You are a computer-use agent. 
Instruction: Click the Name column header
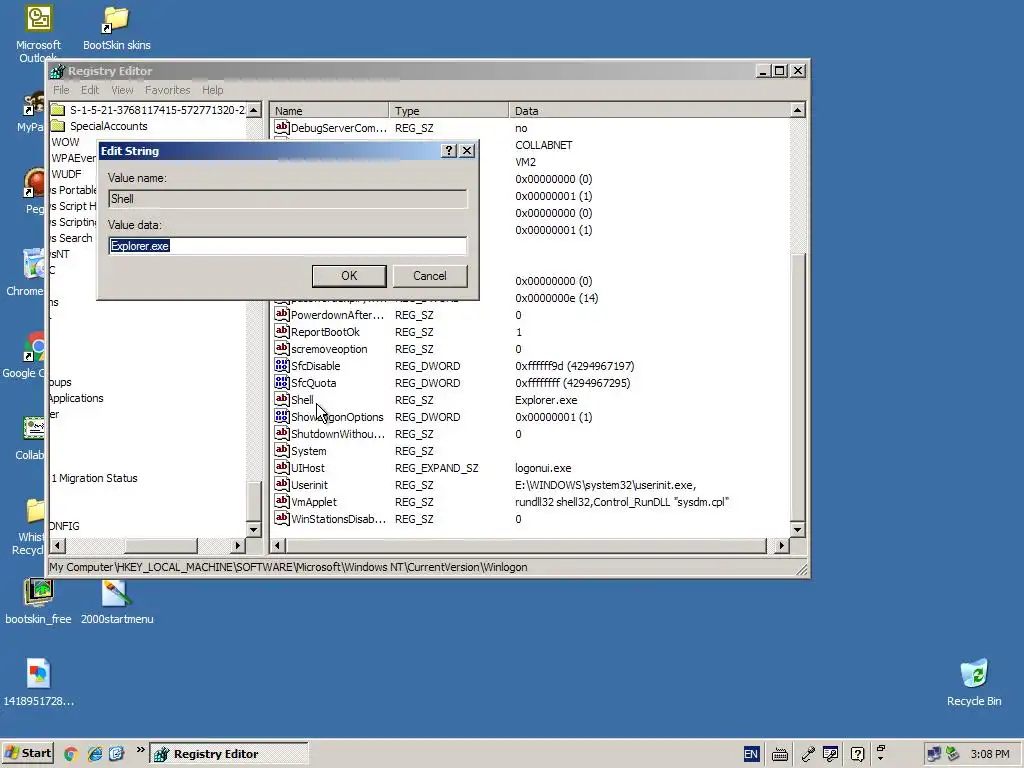coord(329,110)
